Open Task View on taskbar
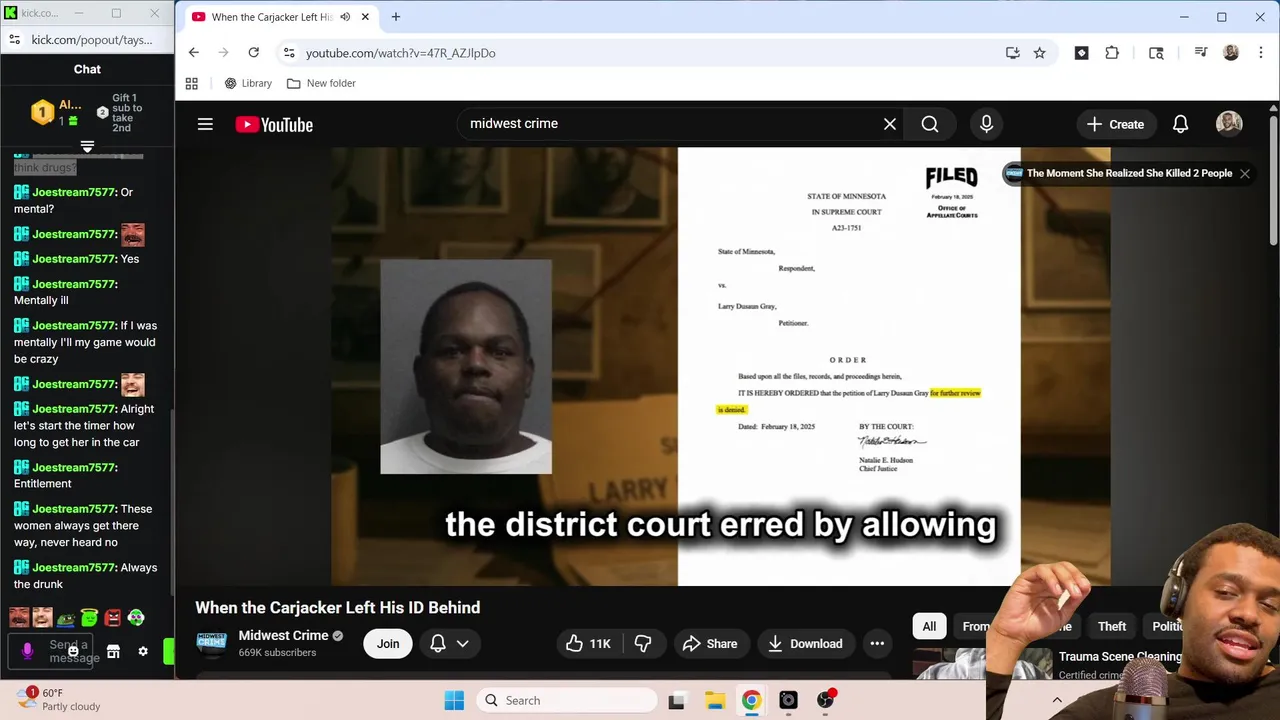 pyautogui.click(x=677, y=701)
